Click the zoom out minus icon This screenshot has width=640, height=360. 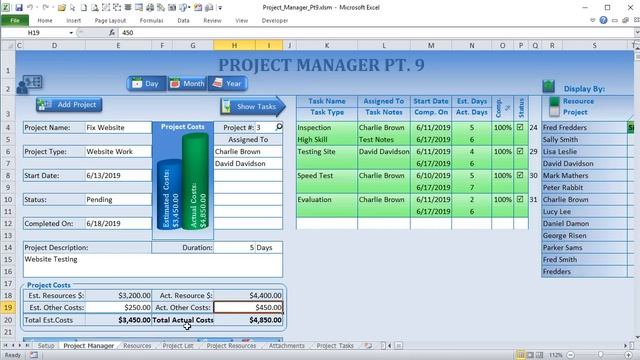pos(571,355)
